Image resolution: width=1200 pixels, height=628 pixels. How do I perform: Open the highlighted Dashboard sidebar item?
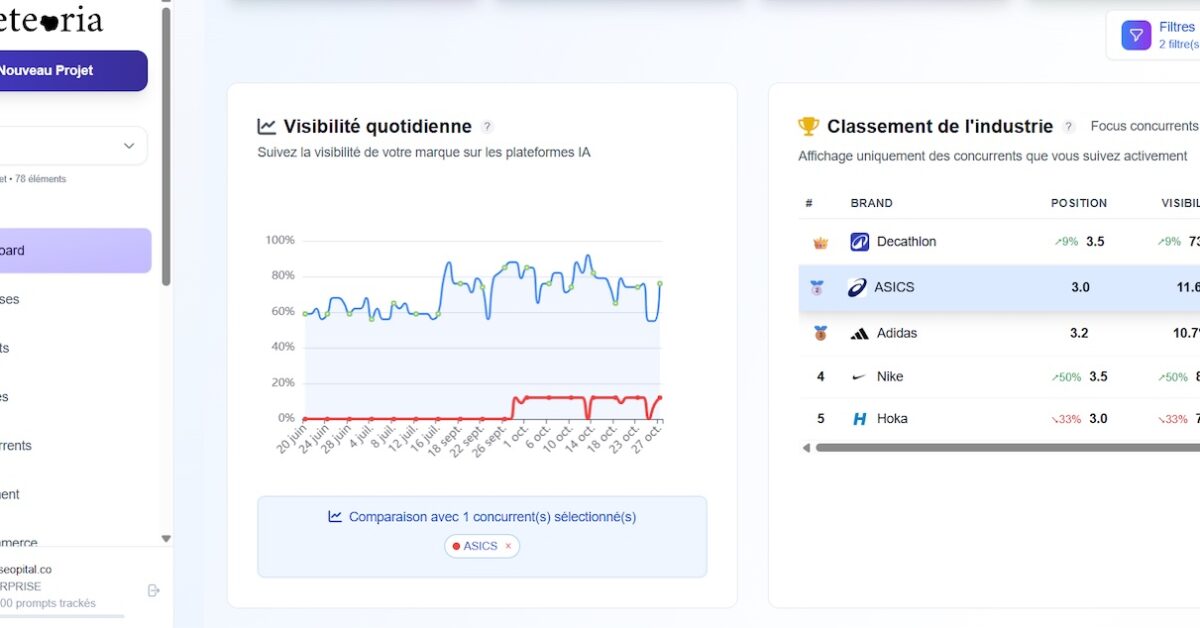point(75,251)
